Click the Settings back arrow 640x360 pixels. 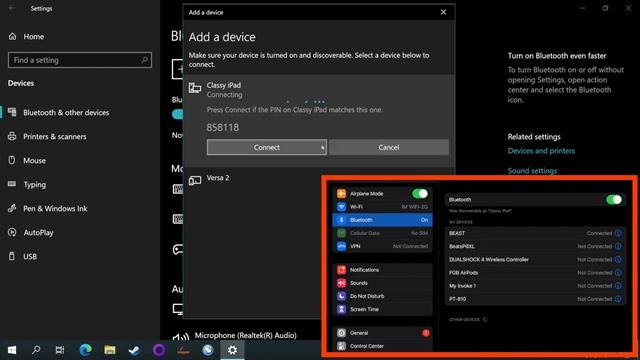coord(12,8)
